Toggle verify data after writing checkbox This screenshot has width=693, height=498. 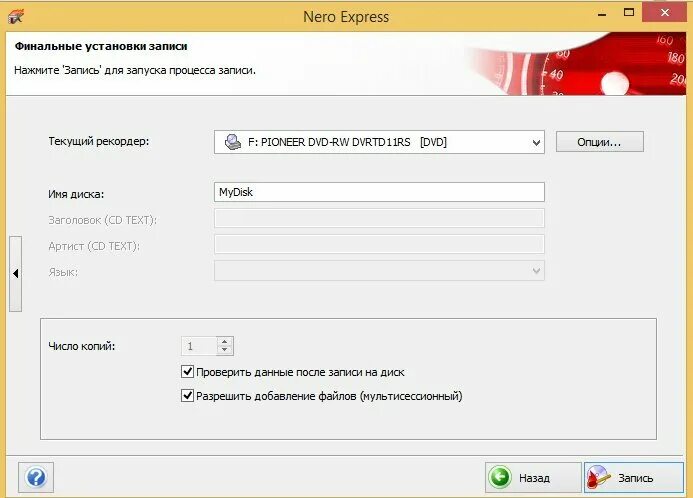tap(187, 371)
